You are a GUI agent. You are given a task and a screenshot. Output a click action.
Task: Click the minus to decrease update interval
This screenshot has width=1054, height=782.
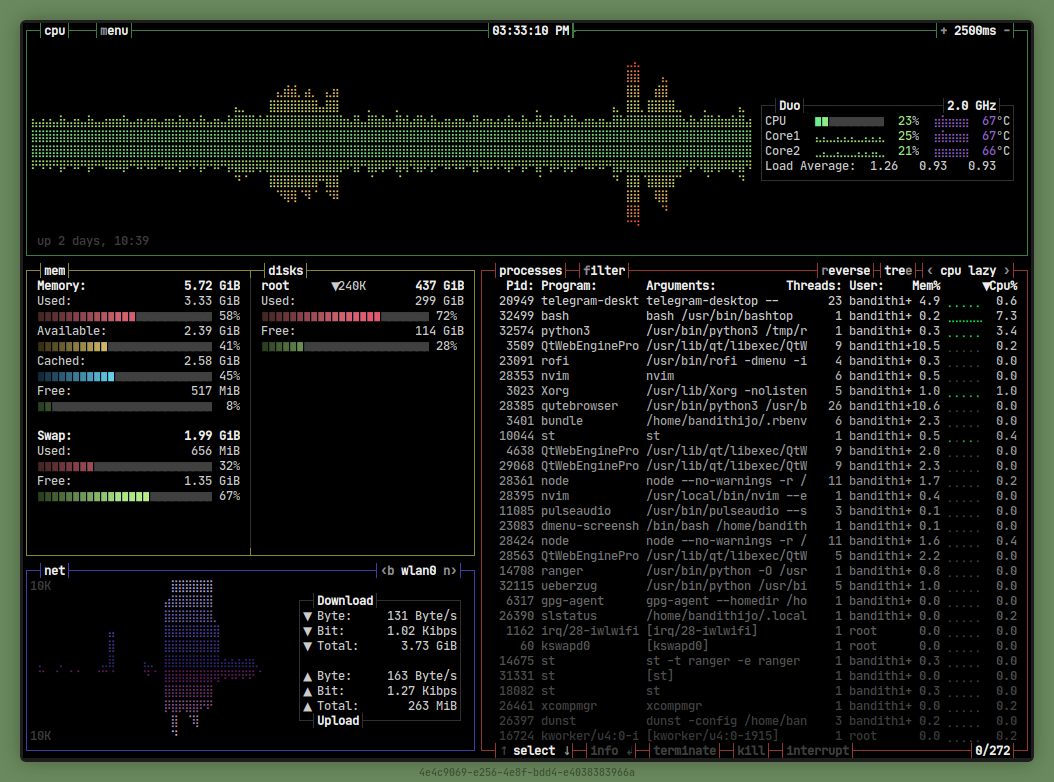[x=1006, y=31]
